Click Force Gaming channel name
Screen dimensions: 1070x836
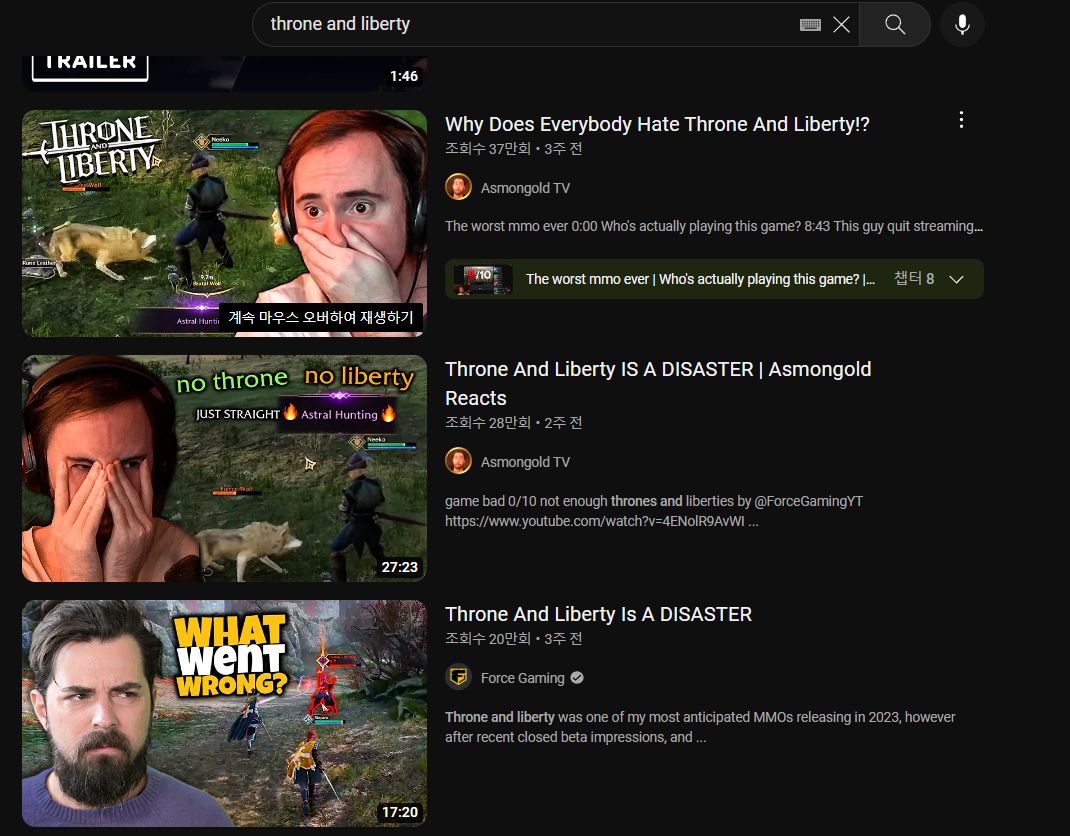[522, 678]
